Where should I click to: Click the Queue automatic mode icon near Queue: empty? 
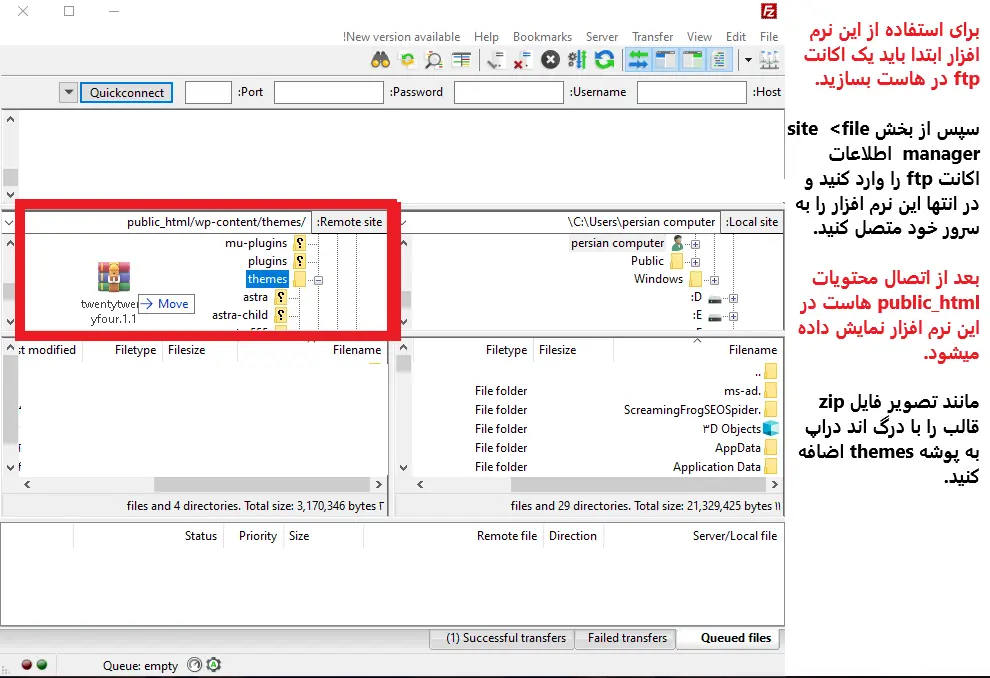tap(214, 664)
